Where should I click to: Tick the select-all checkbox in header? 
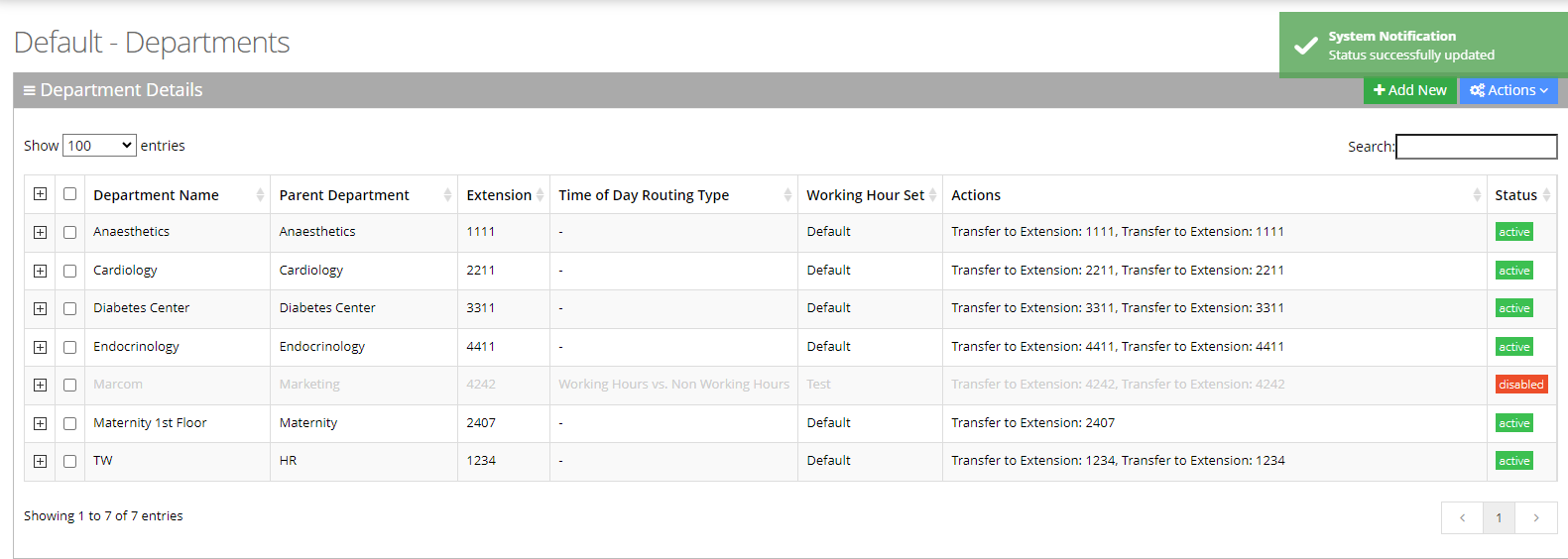[x=69, y=194]
